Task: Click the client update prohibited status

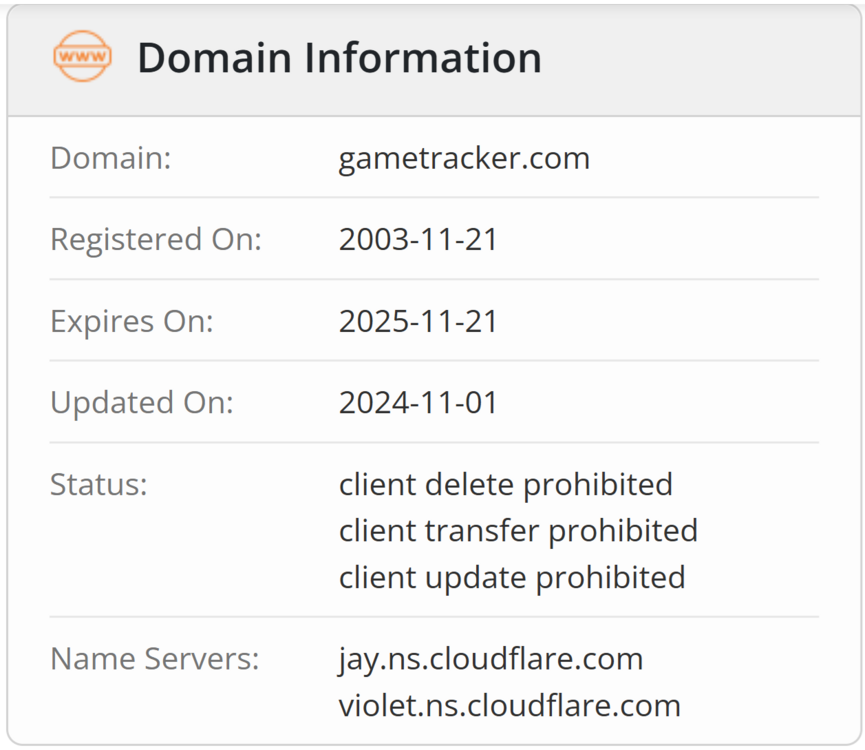Action: [x=512, y=577]
